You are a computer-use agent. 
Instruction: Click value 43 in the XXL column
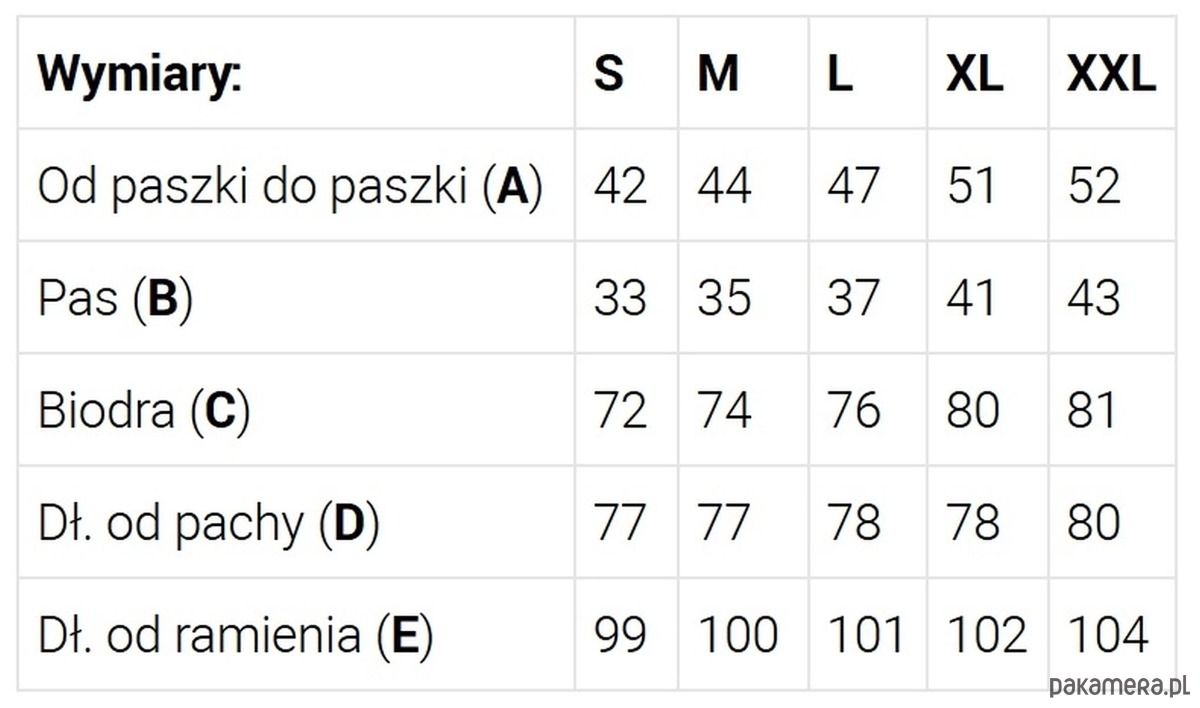[1094, 298]
